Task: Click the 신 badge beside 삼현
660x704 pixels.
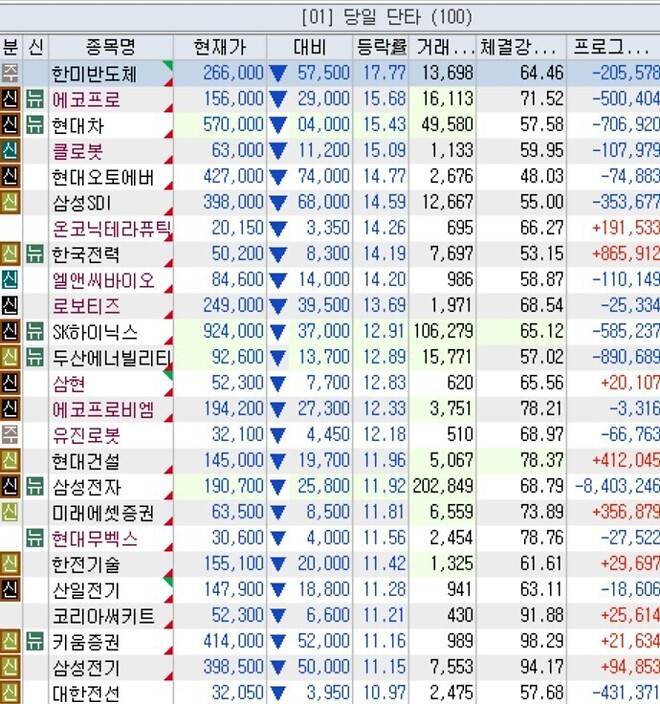Action: coord(10,383)
